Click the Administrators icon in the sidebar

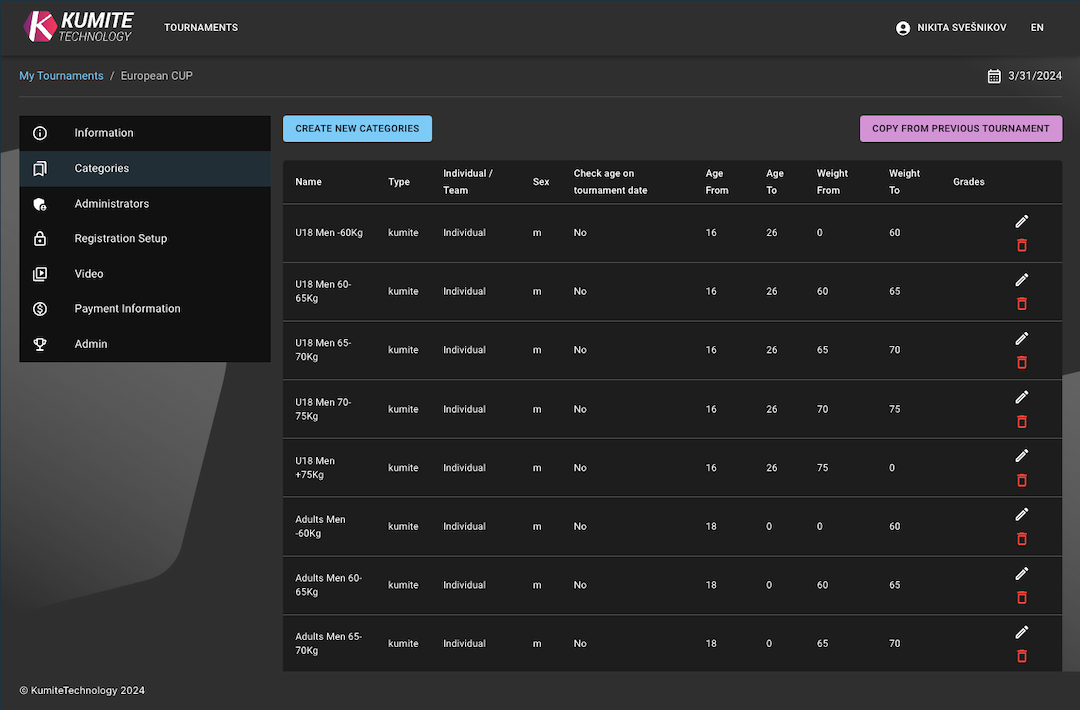tap(38, 203)
